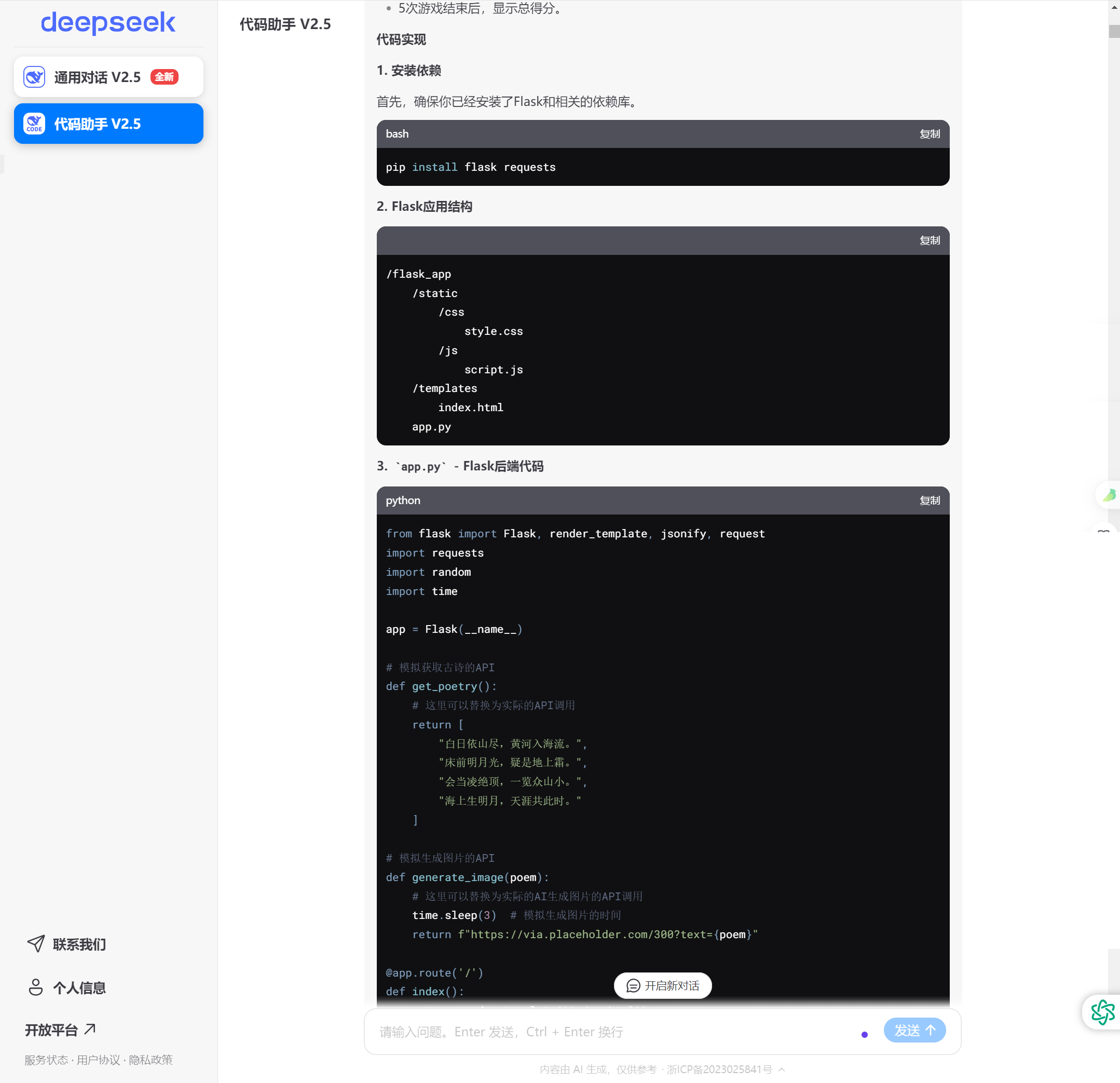This screenshot has width=1120, height=1083.
Task: Click the CODE whale icon beside 代码助手 V2.5
Action: pos(34,124)
